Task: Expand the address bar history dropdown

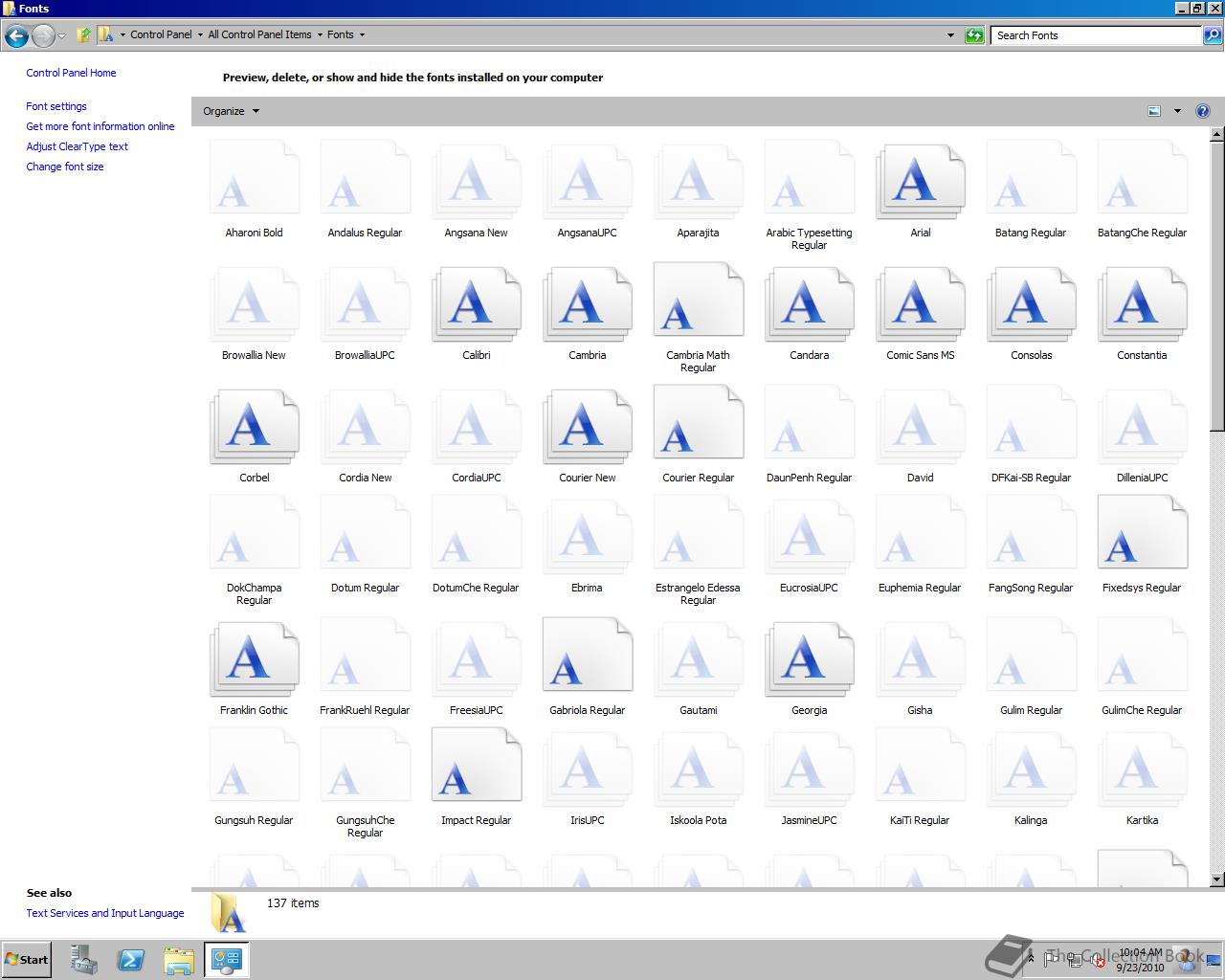Action: coord(950,35)
